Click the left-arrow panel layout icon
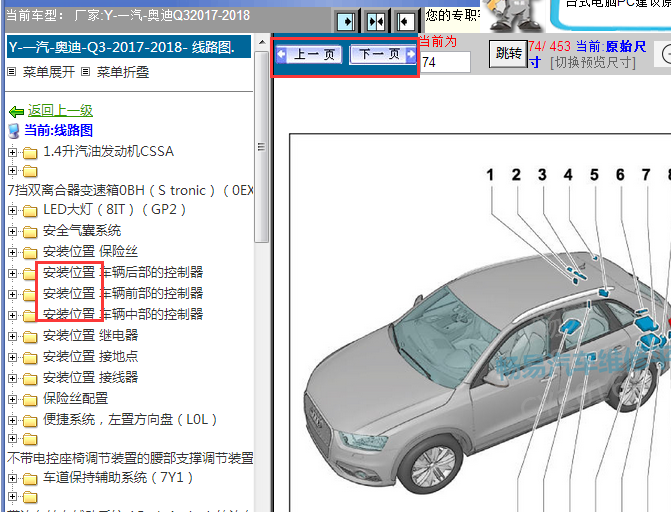Screen dimensions: 671x512 pyautogui.click(x=405, y=21)
